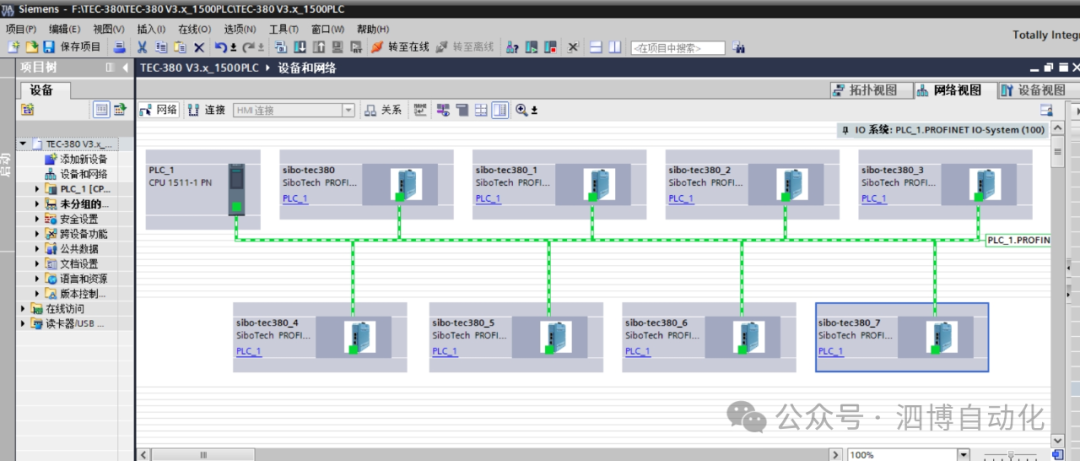Undo the last action
Viewport: 1080px width, 461px height.
click(220, 48)
